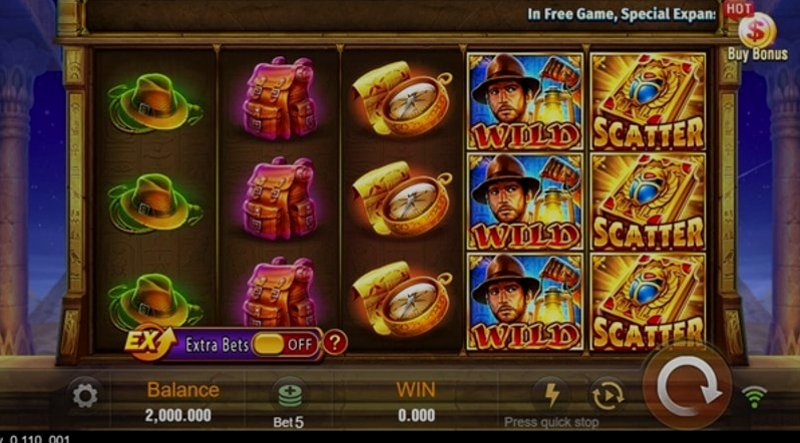Open the autoplay spin icon
Viewport: 800px width, 443px height.
coord(607,396)
